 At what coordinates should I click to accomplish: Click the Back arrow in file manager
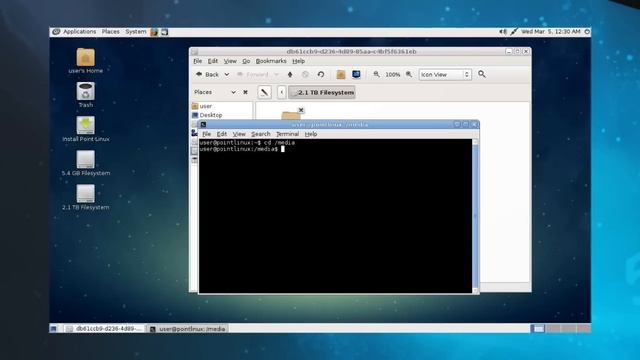pos(208,75)
